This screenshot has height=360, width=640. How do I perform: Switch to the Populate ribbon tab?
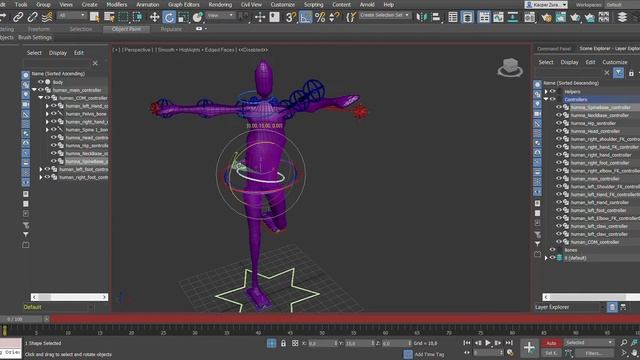pyautogui.click(x=171, y=29)
